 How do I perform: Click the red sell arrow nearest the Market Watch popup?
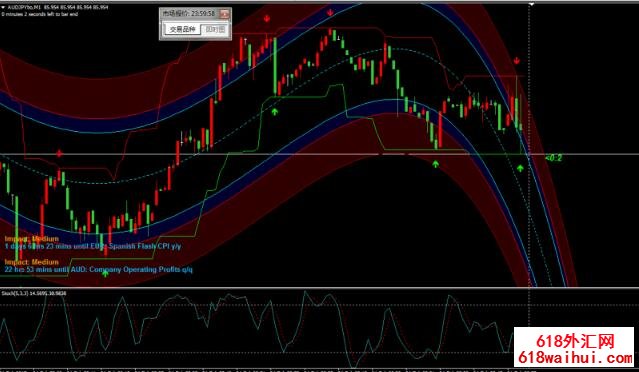point(267,19)
